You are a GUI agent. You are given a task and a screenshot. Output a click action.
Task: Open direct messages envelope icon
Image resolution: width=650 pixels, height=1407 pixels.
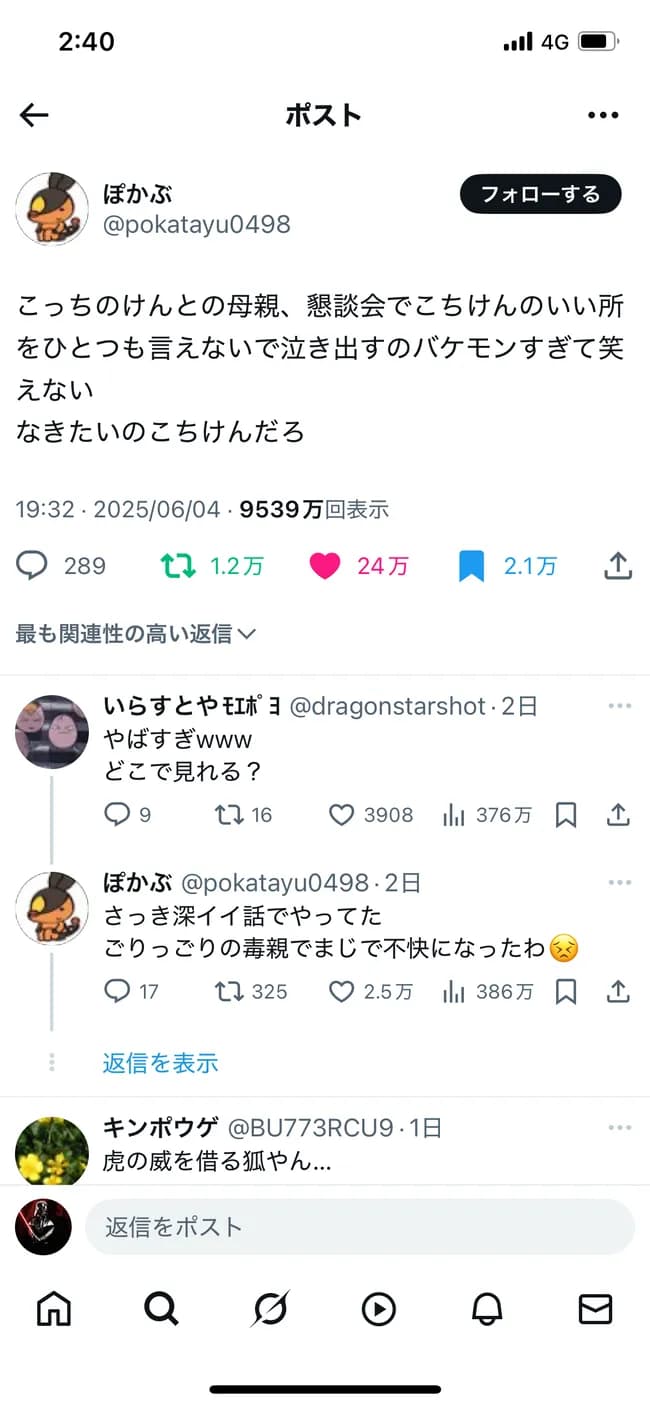coord(596,1308)
